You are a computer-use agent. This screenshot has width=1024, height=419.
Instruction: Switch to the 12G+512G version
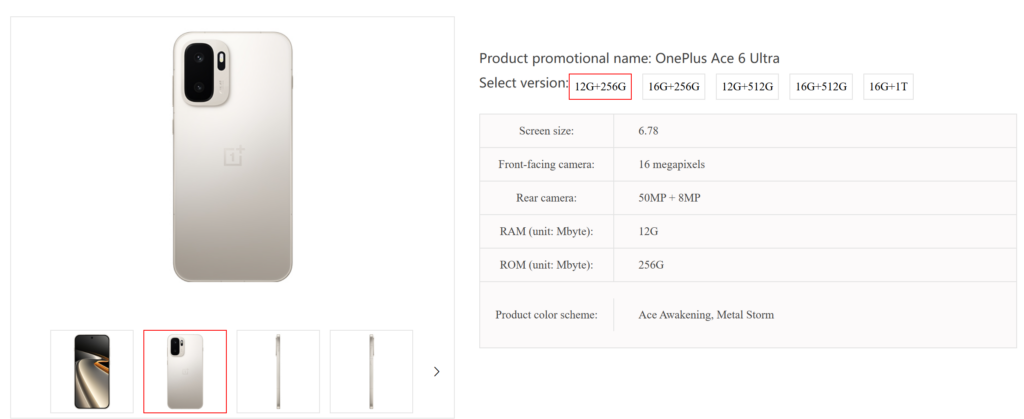pos(747,87)
